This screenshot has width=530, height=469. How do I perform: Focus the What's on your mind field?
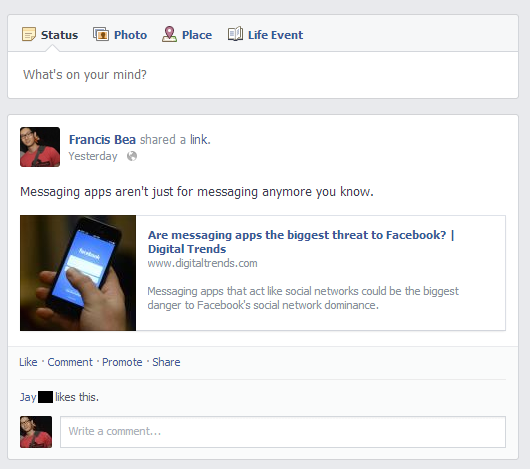point(263,75)
